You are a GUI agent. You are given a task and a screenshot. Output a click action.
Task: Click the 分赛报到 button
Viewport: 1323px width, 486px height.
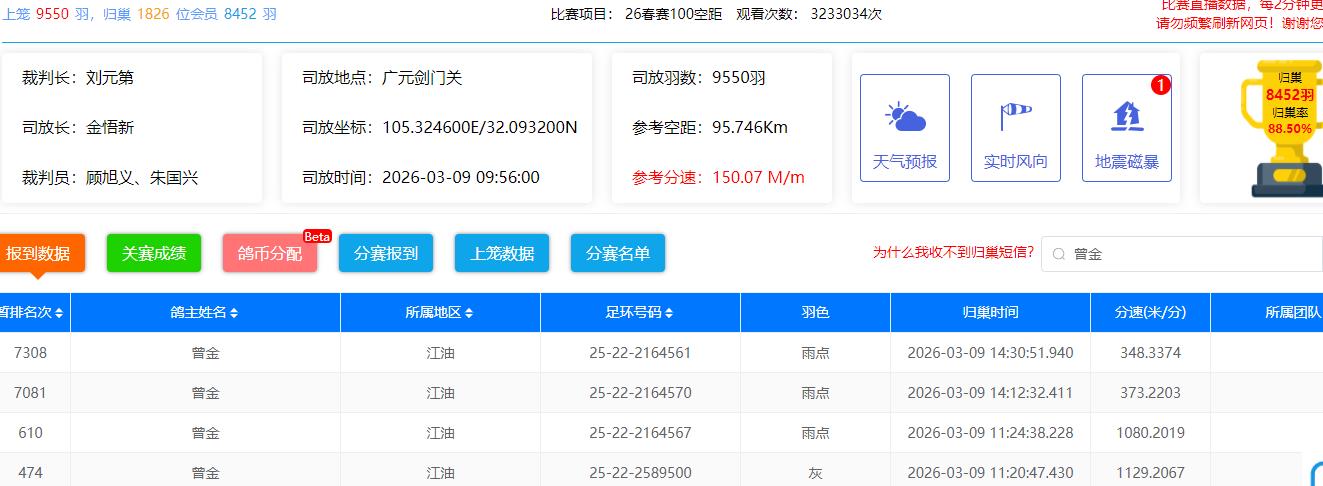tap(386, 254)
